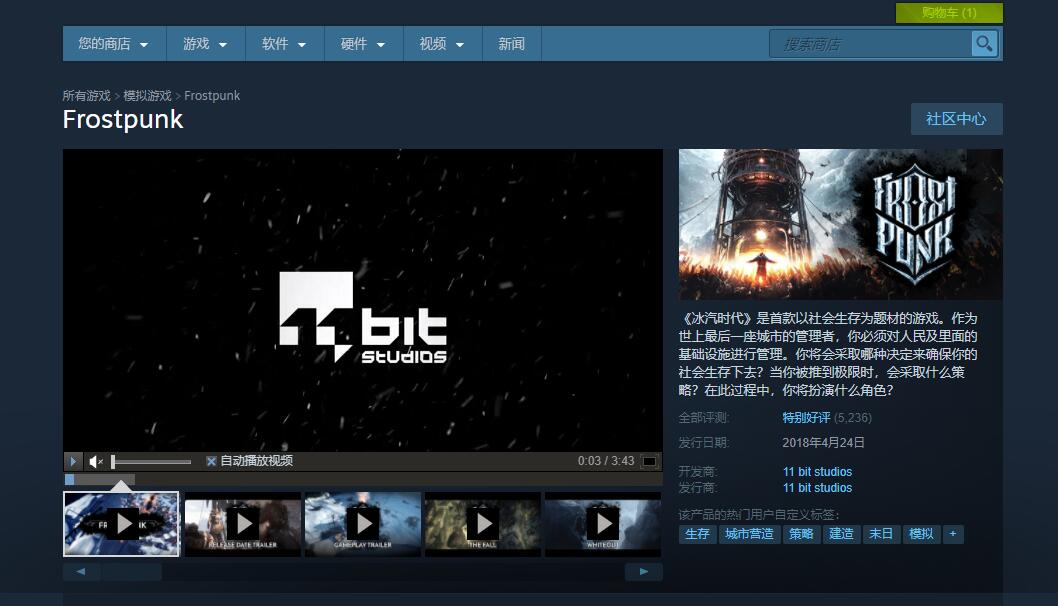Click the video progress bar
Screen dimensions: 1058x606
(x=363, y=480)
